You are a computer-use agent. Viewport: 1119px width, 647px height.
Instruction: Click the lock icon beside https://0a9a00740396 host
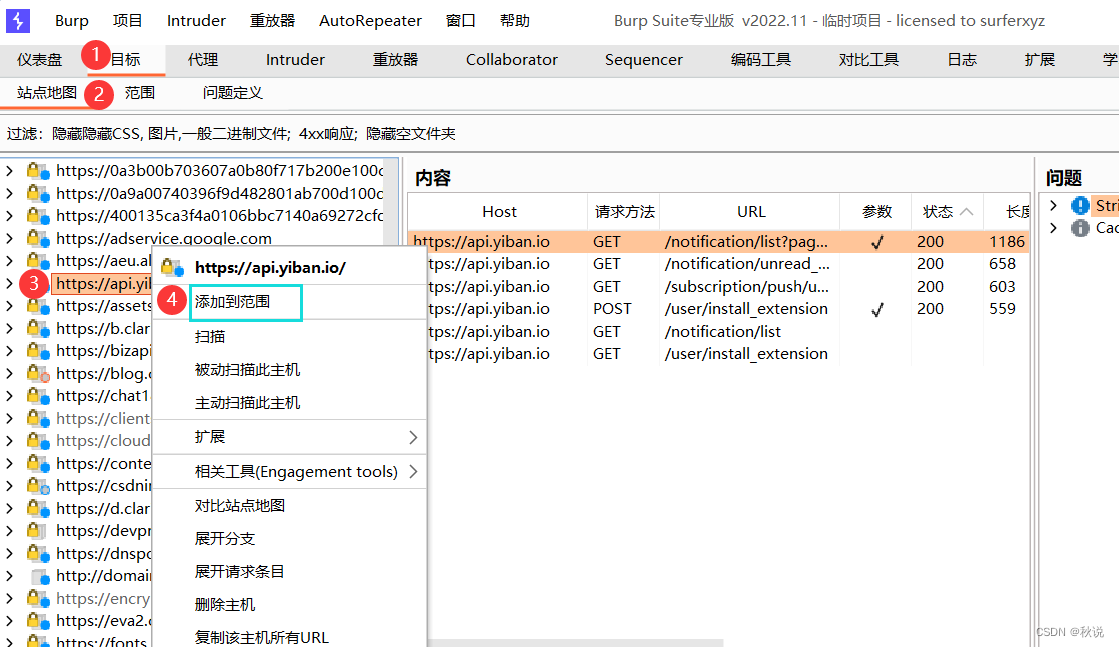pos(37,193)
